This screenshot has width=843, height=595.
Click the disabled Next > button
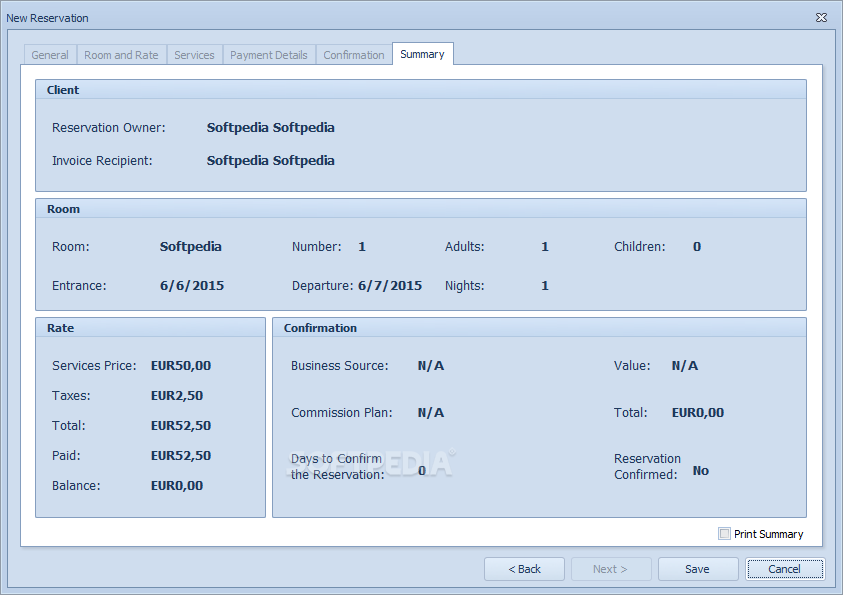[611, 569]
